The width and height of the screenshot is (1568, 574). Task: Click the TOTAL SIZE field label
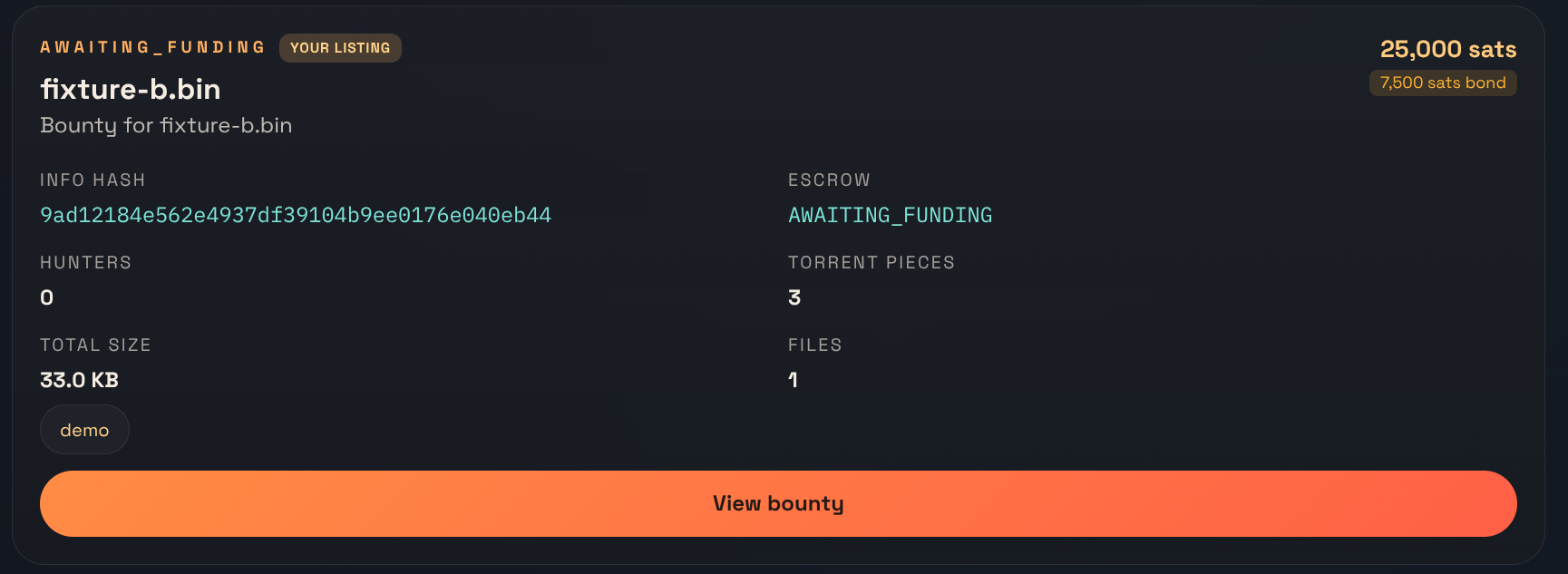click(x=95, y=345)
